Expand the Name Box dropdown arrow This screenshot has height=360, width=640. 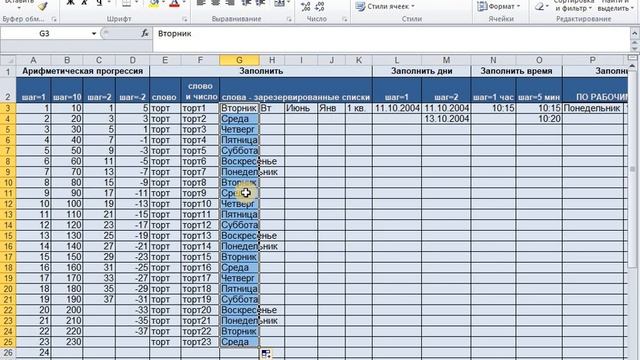coord(94,33)
